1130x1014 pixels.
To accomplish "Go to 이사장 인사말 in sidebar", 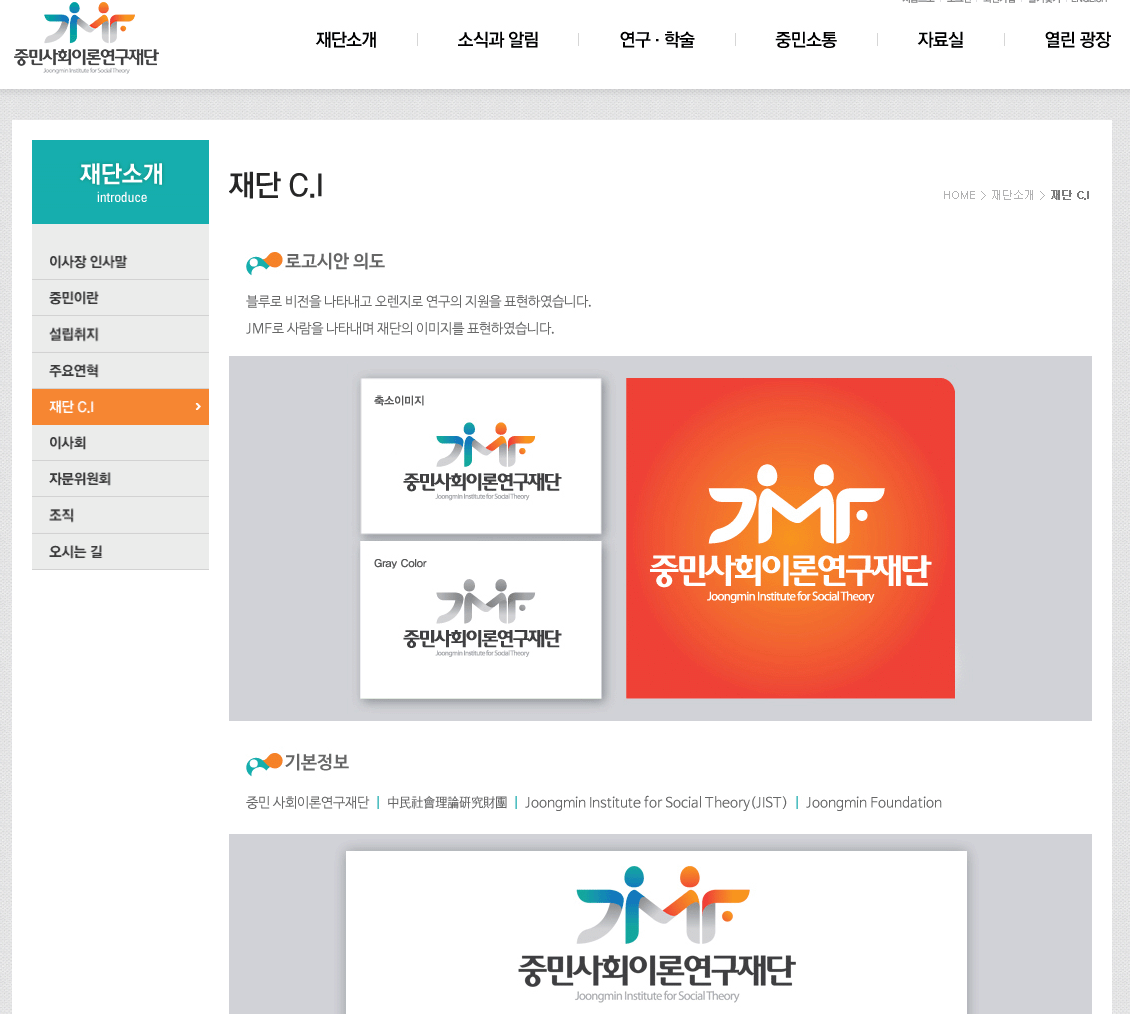I will pos(120,262).
